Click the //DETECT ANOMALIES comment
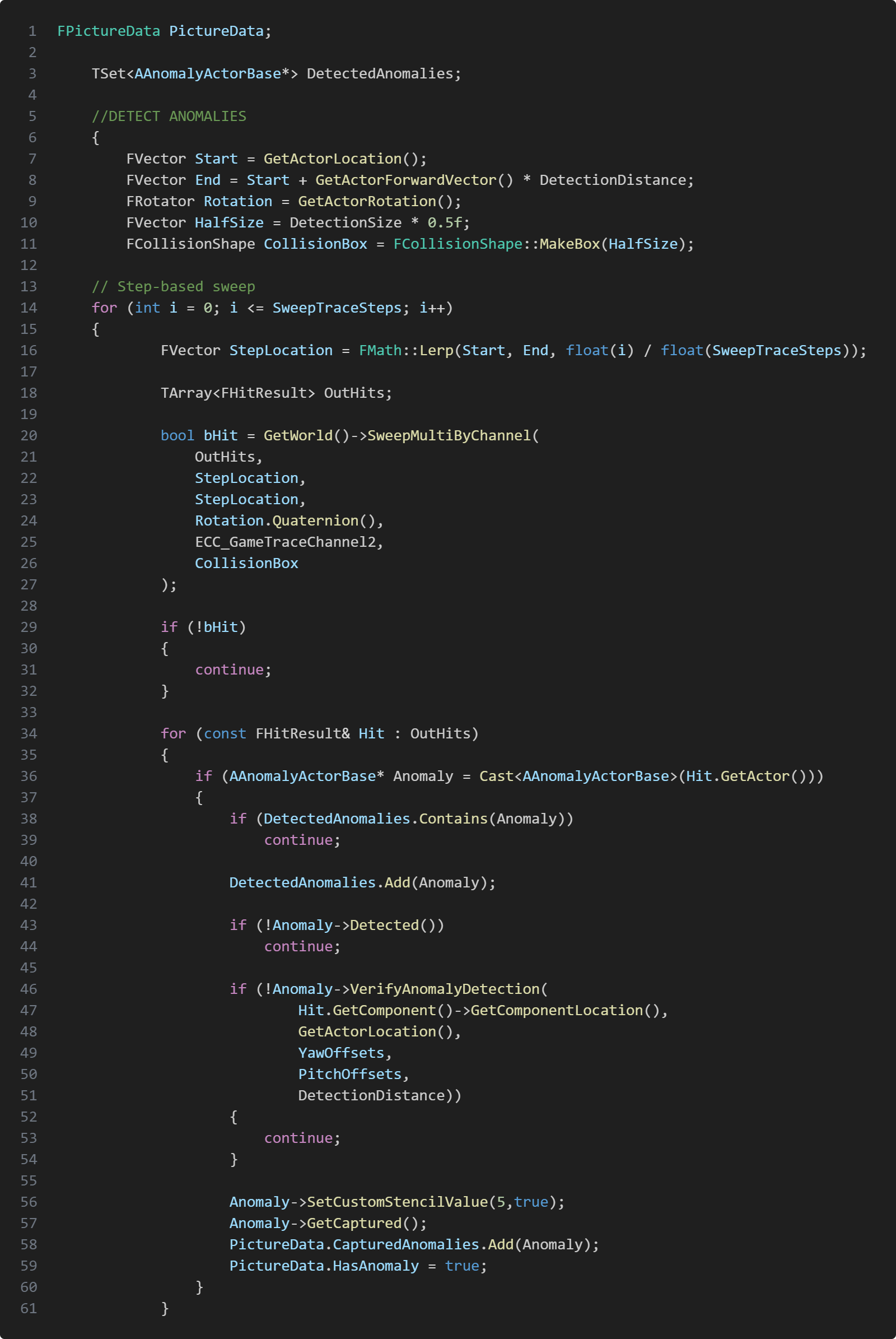 pyautogui.click(x=169, y=117)
